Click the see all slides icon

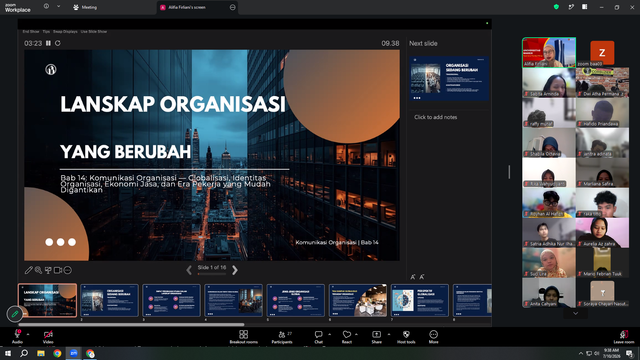point(48,270)
